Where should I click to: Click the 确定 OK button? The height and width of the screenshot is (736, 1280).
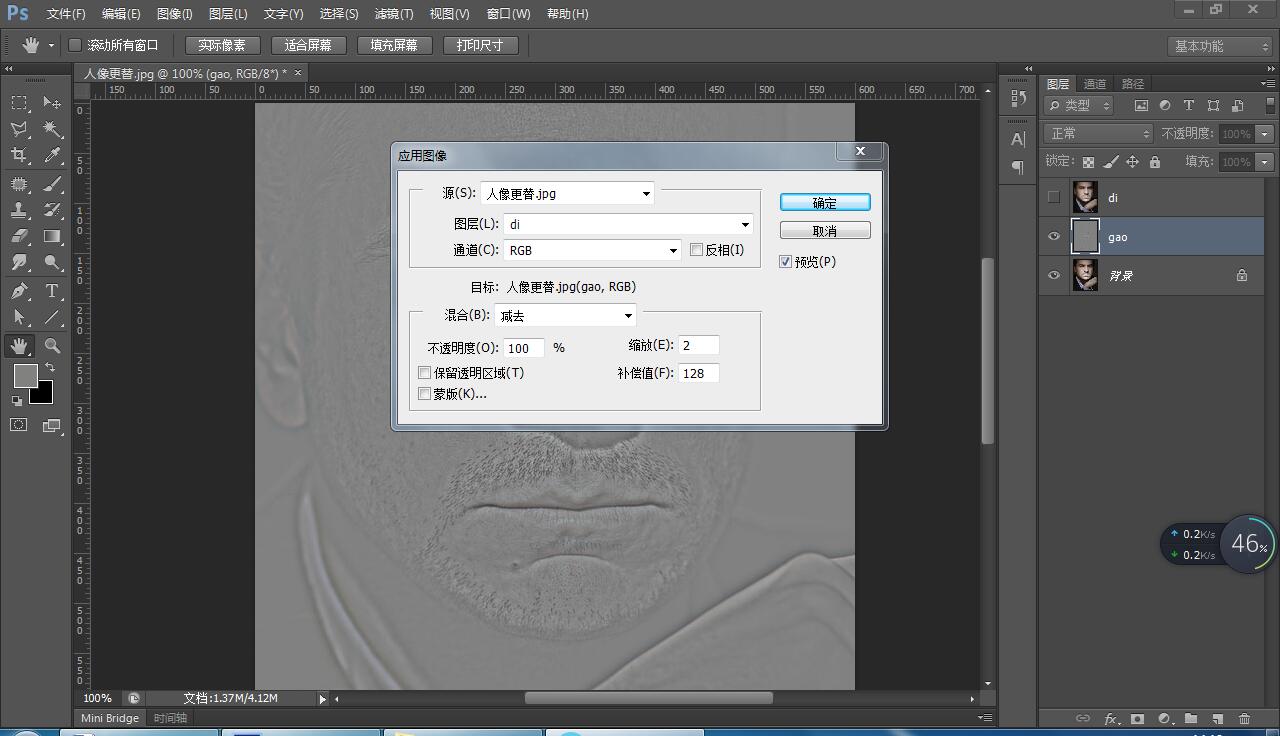pyautogui.click(x=825, y=203)
